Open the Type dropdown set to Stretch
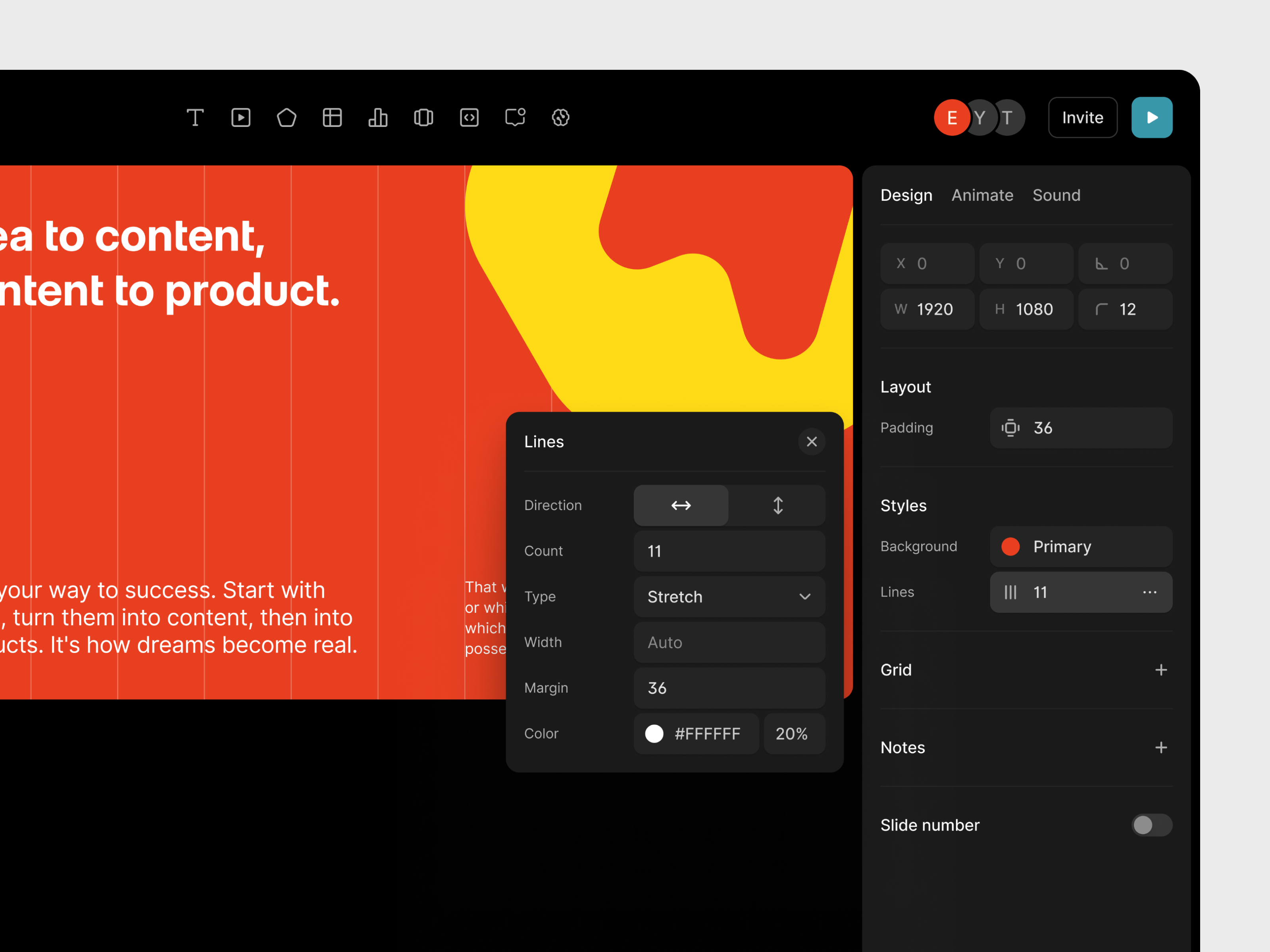This screenshot has width=1270, height=952. click(x=729, y=597)
